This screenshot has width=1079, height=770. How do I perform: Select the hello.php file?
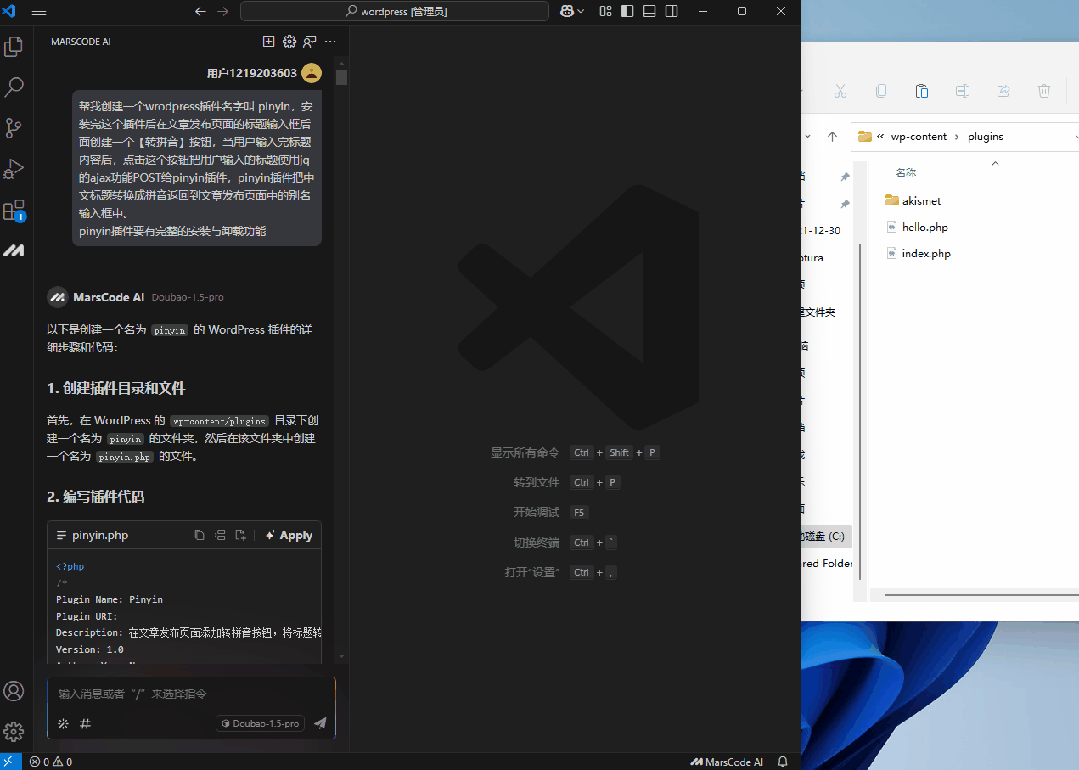(x=924, y=227)
